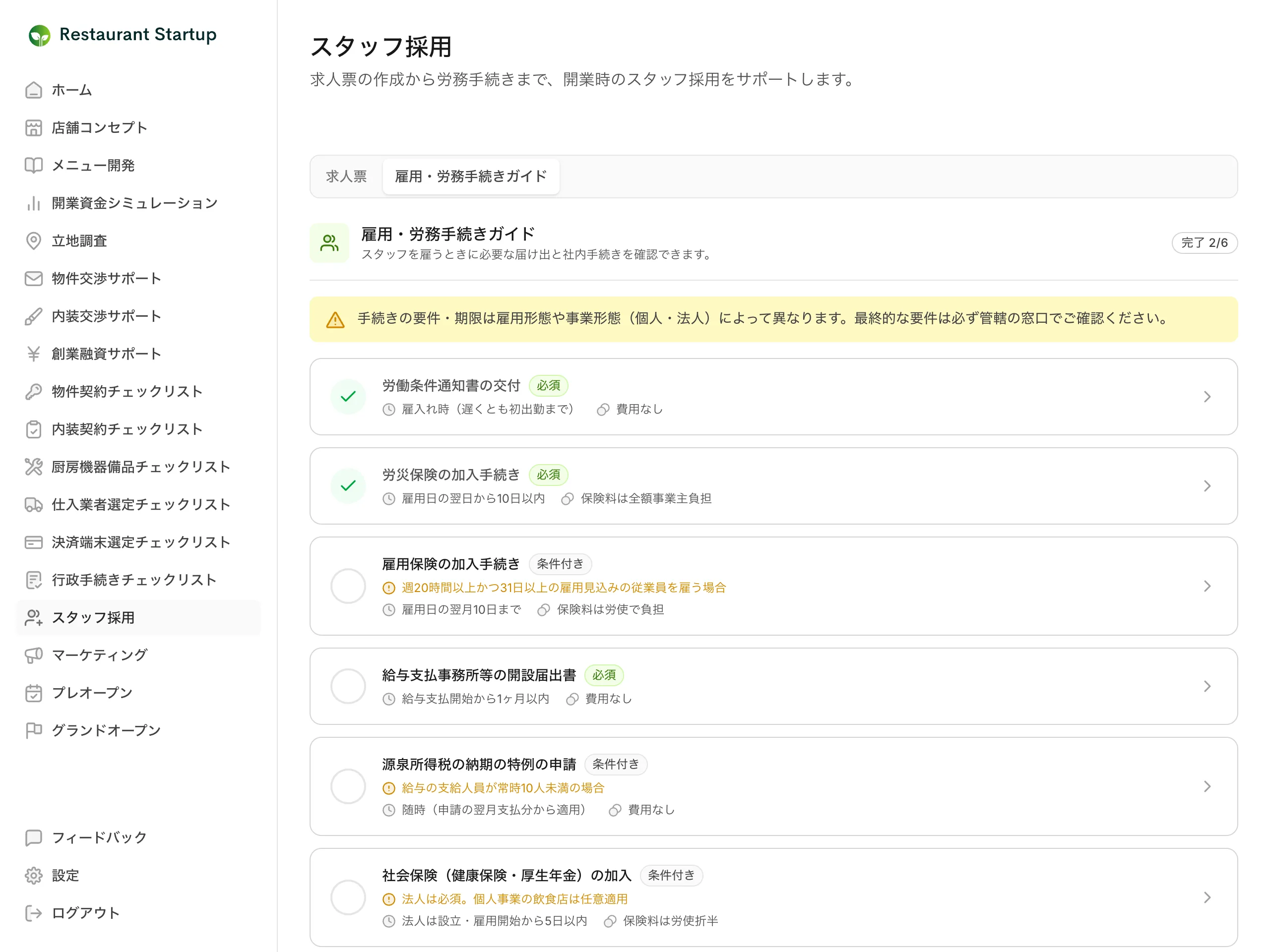
Task: Open プレオープン in the sidebar
Action: pyautogui.click(x=138, y=693)
